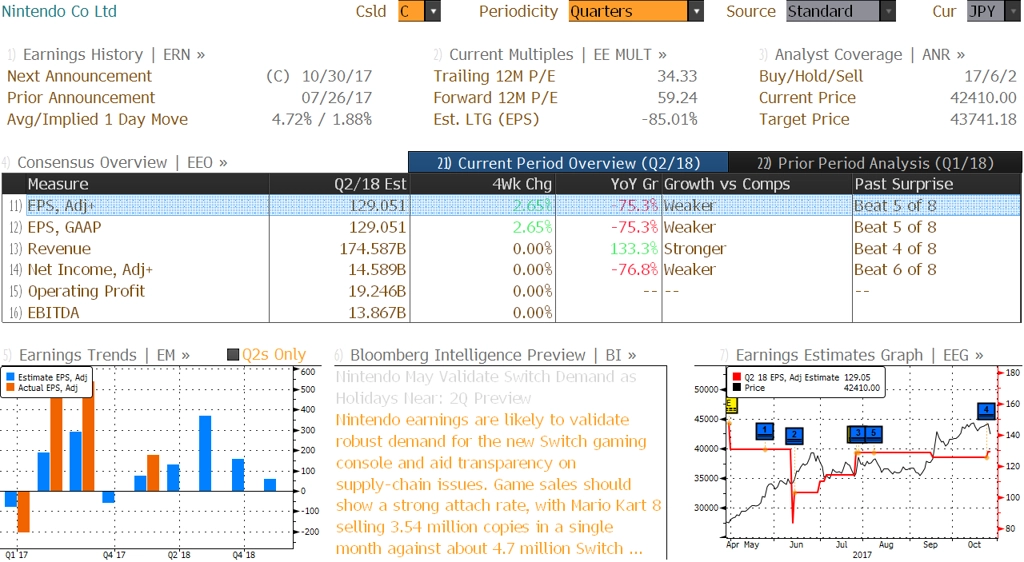
Task: Click the Trailing 12M P/E value 34.33
Action: pos(677,76)
